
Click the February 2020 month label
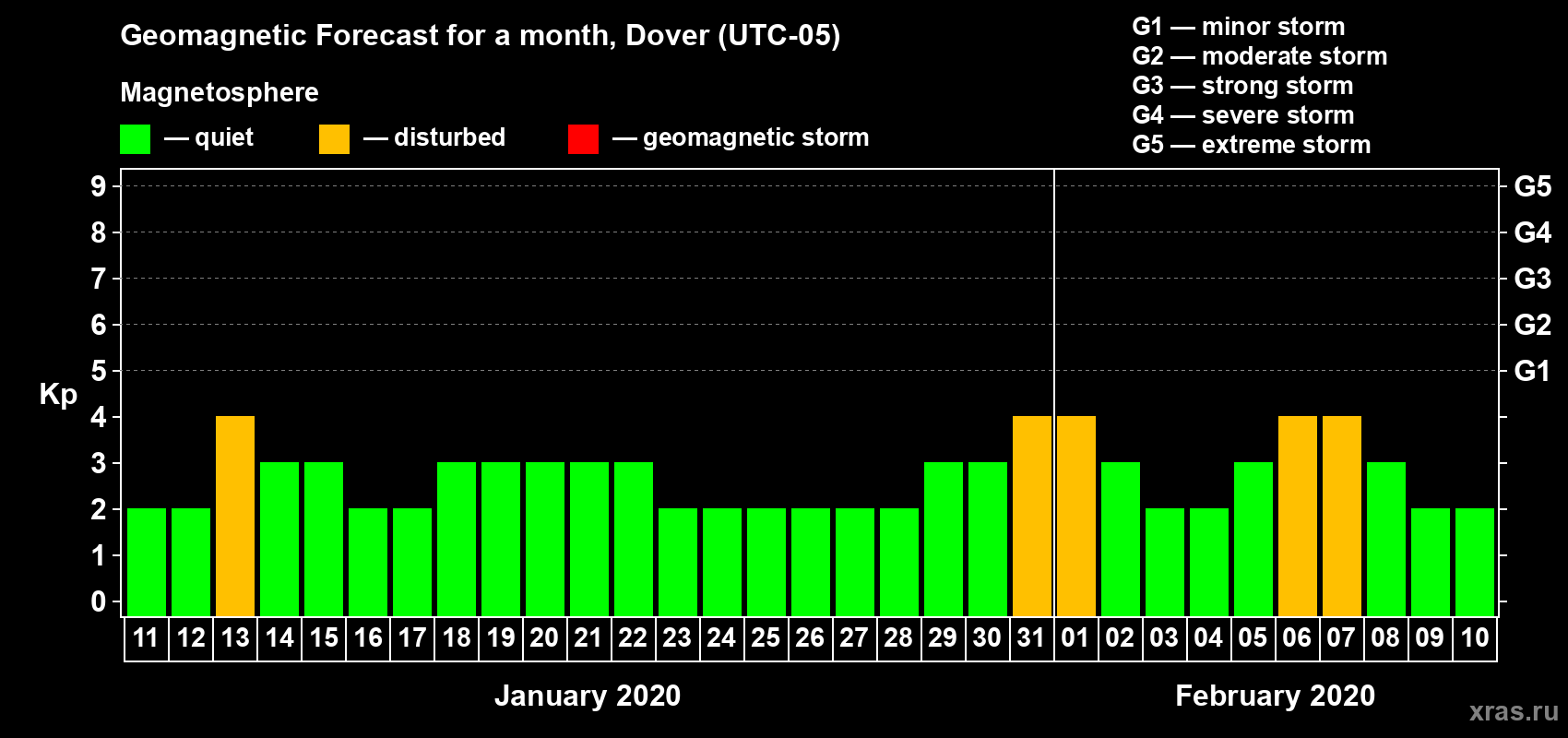1276,696
